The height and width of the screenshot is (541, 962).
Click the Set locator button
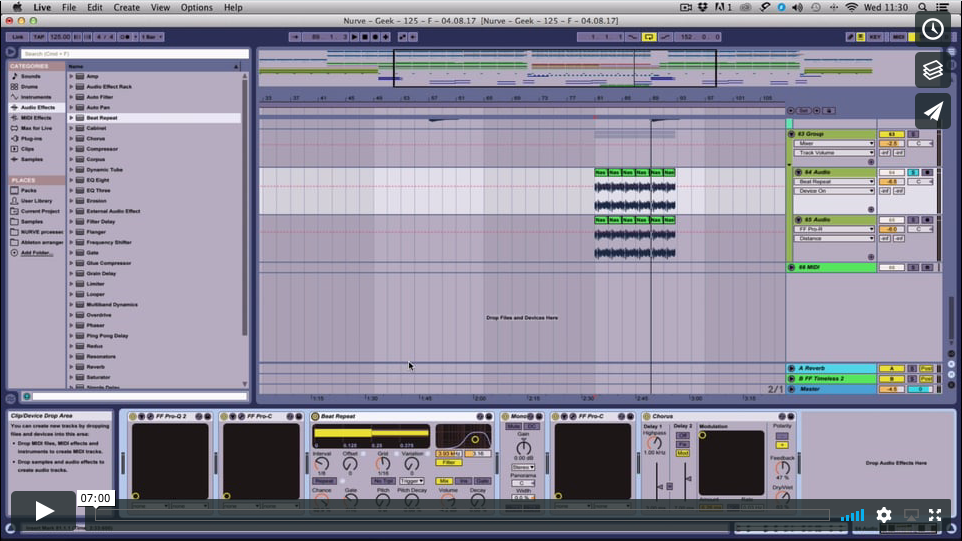pyautogui.click(x=803, y=111)
